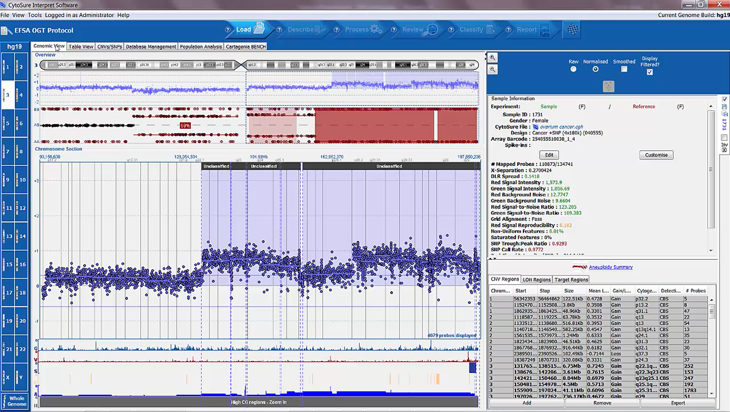Select chromosome 4 in sidebar
Viewport: 730px width, 412px height.
pos(21,95)
